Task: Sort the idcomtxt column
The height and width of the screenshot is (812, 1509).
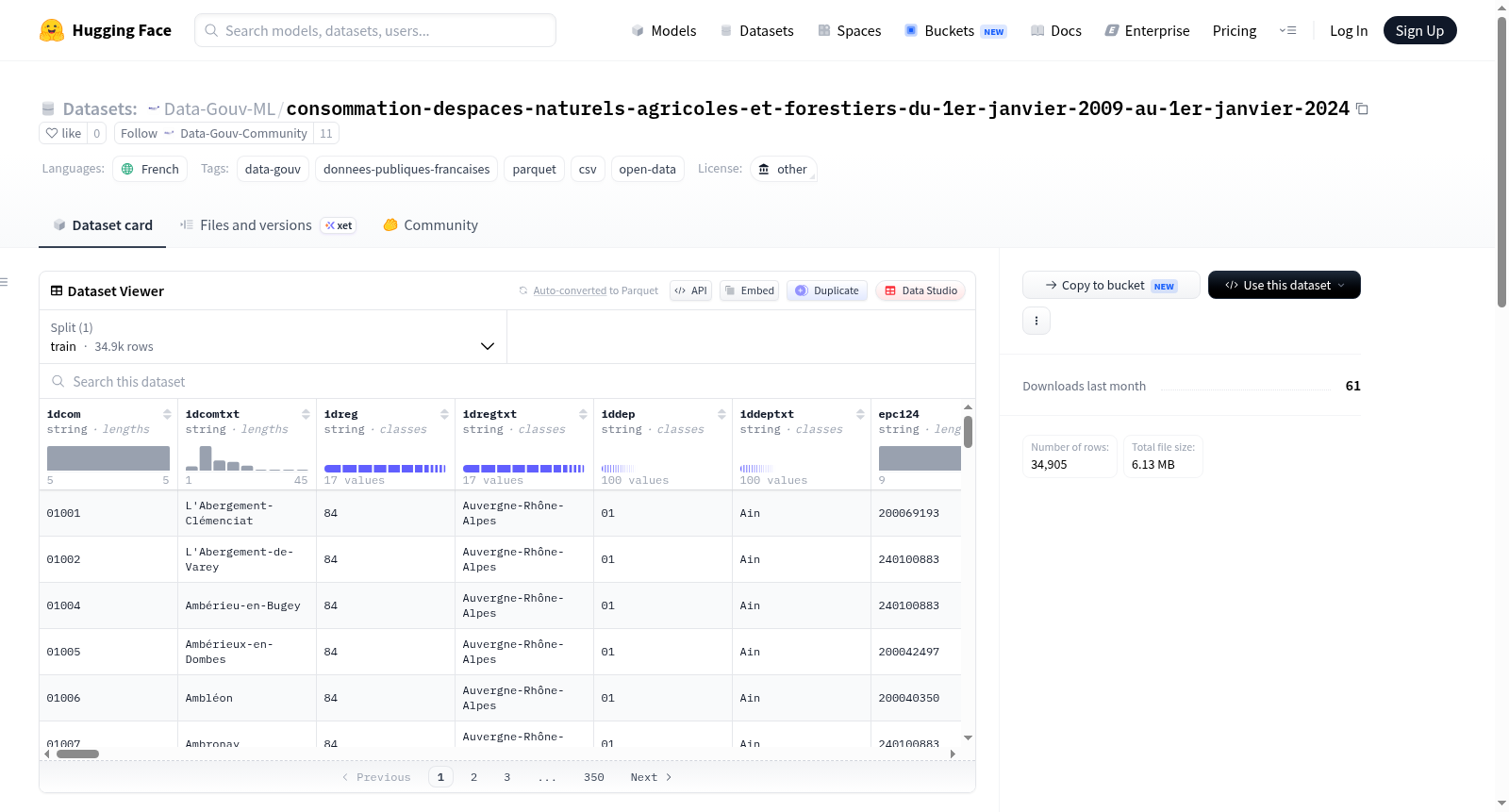Action: 306,414
